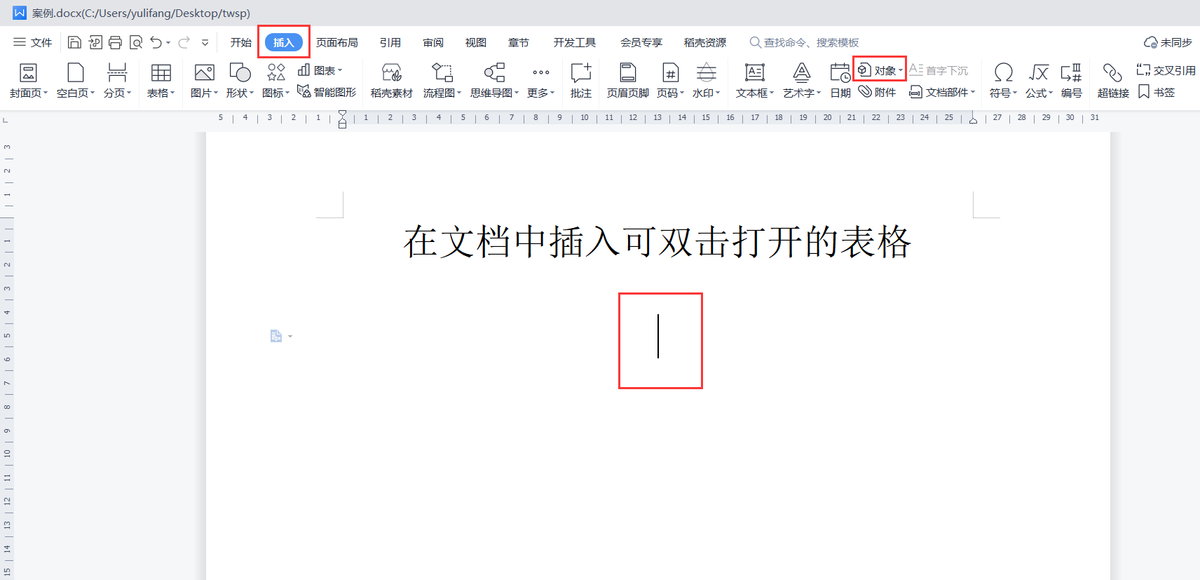1200x580 pixels.
Task: Click the WPS document icon in the title bar
Action: point(19,11)
